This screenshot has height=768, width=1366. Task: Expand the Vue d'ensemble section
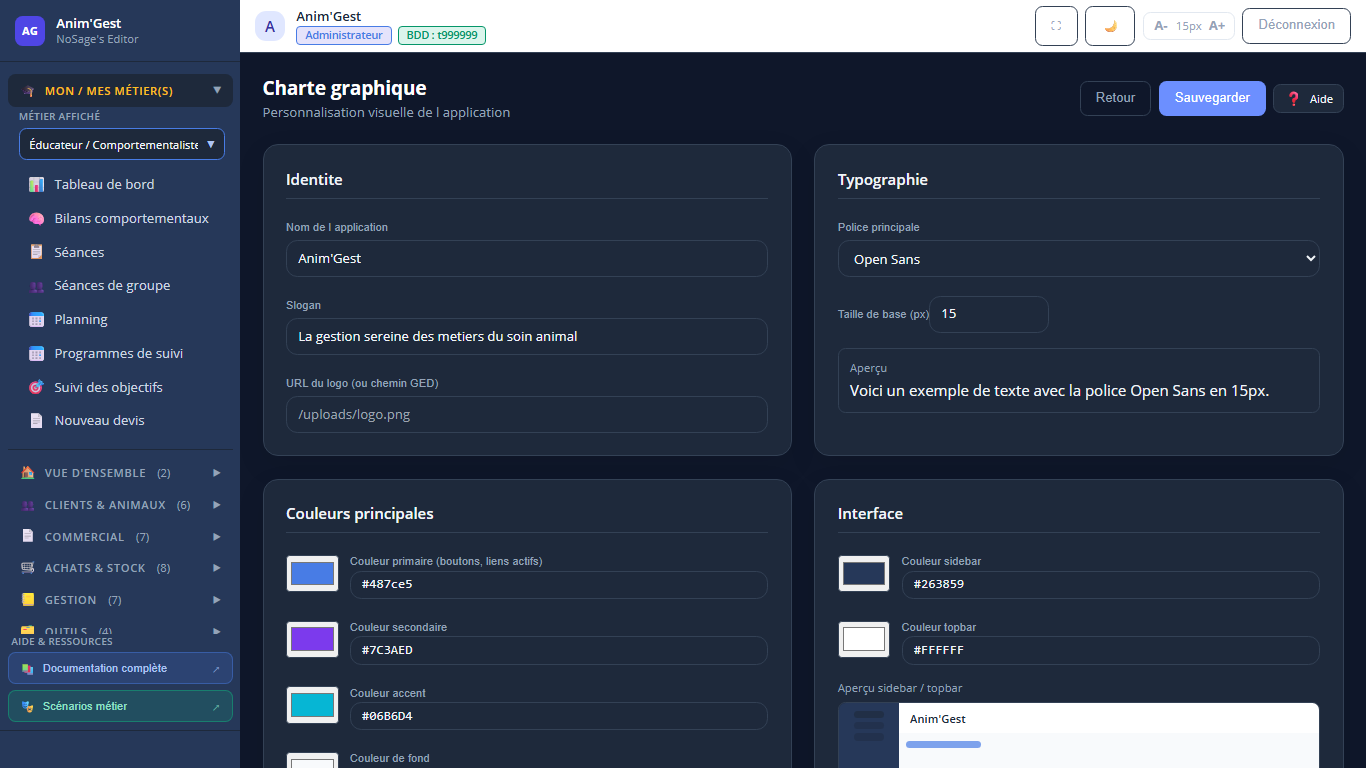pos(120,473)
